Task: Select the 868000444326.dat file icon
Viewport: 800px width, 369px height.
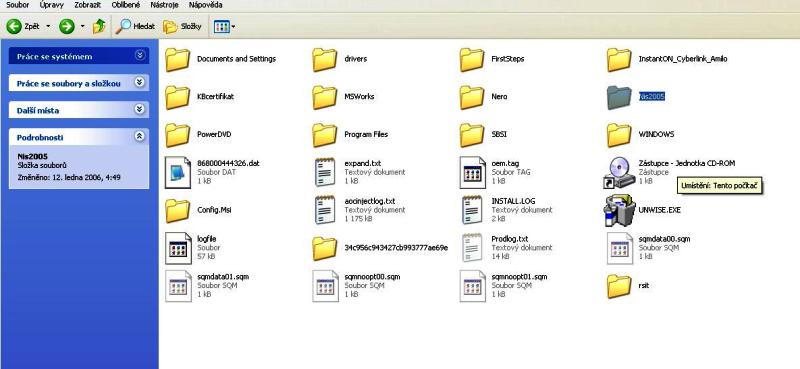Action: pos(178,173)
